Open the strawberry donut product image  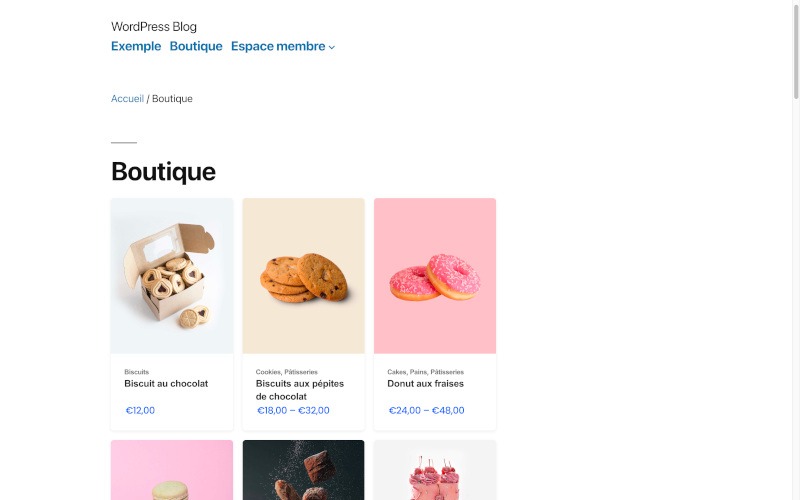pyautogui.click(x=435, y=276)
